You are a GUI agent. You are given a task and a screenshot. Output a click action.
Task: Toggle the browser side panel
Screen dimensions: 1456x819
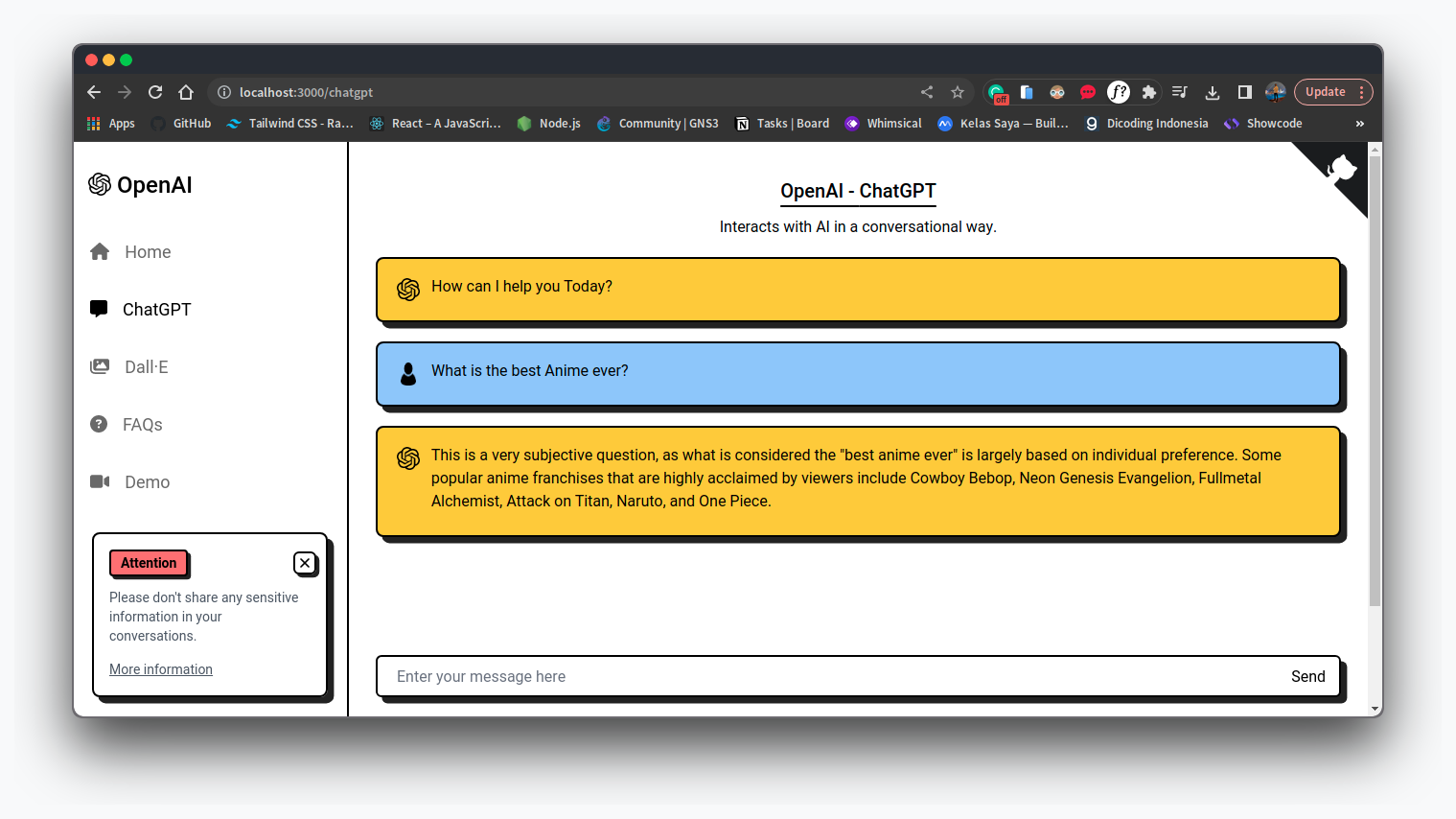[1245, 92]
